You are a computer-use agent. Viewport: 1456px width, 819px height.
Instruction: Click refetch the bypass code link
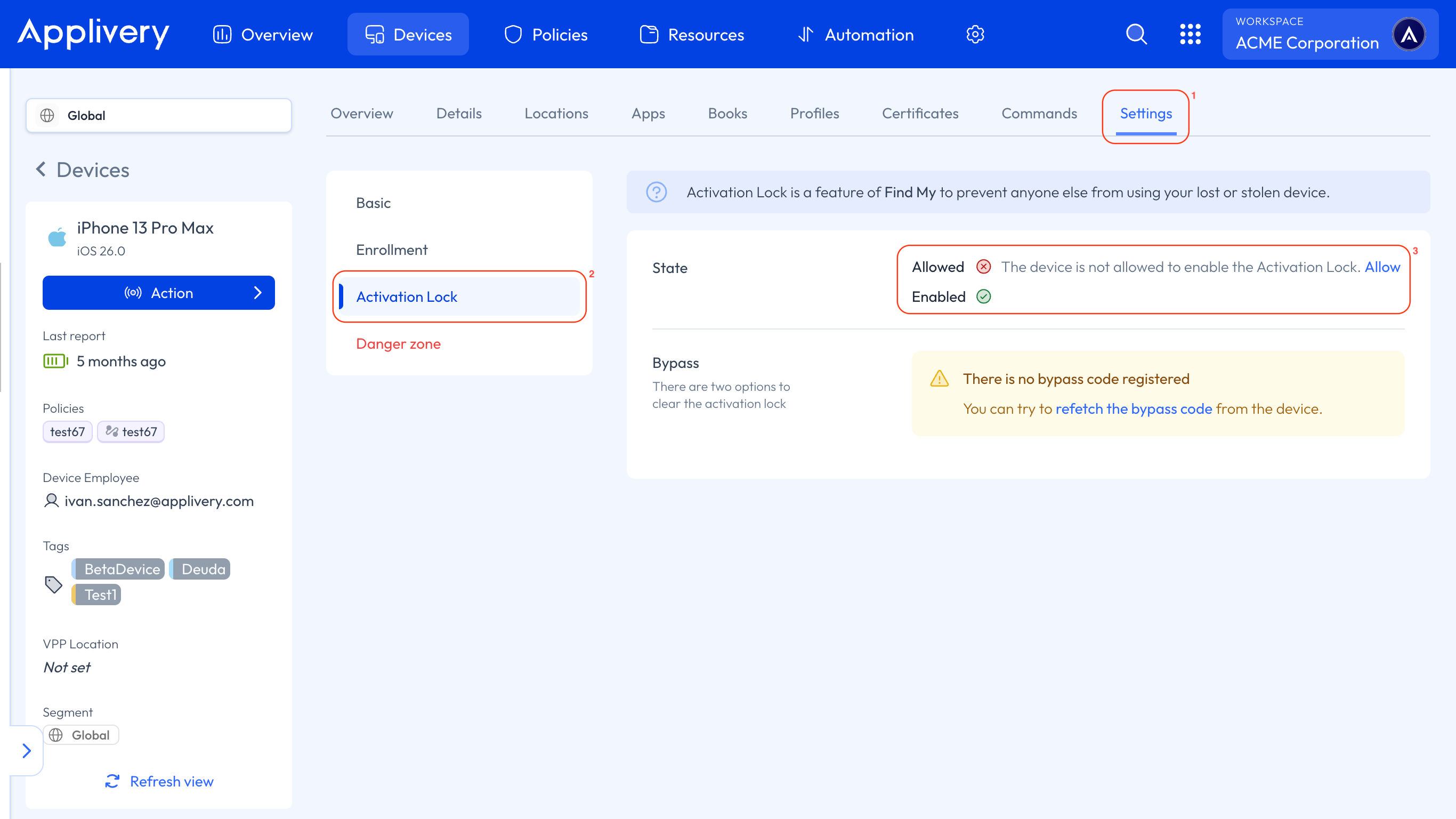coord(1133,409)
